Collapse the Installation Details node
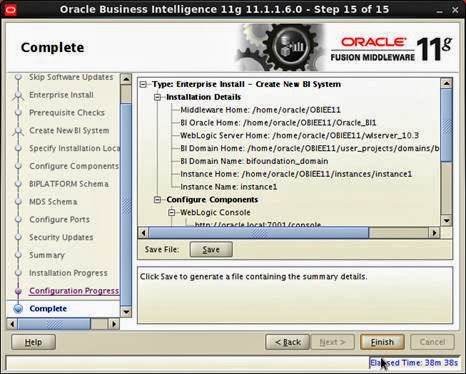The width and height of the screenshot is (466, 374). coord(157,97)
